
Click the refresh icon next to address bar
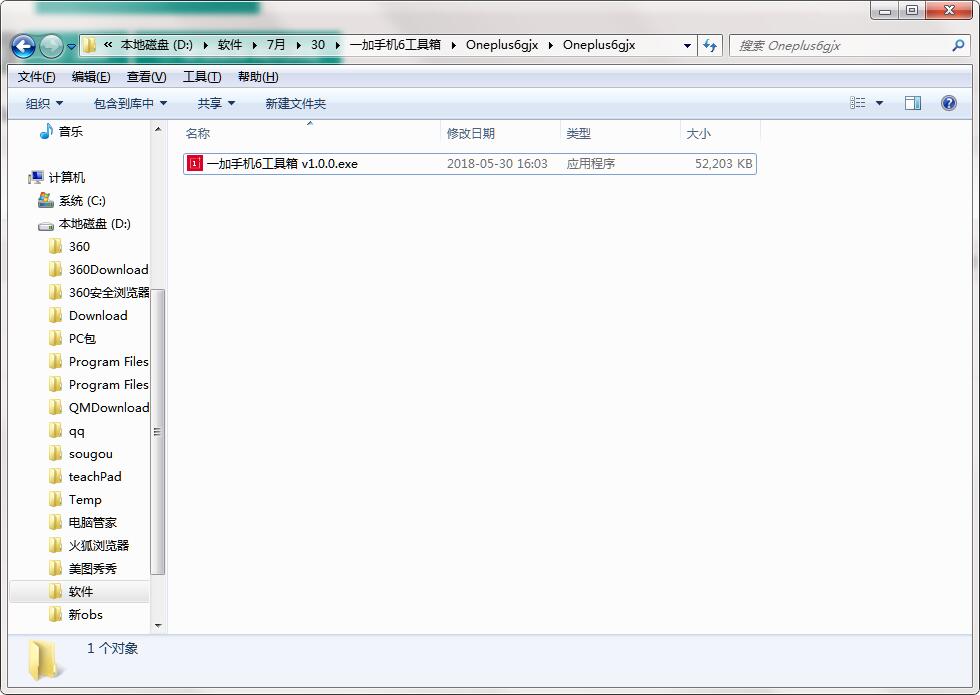tap(710, 45)
